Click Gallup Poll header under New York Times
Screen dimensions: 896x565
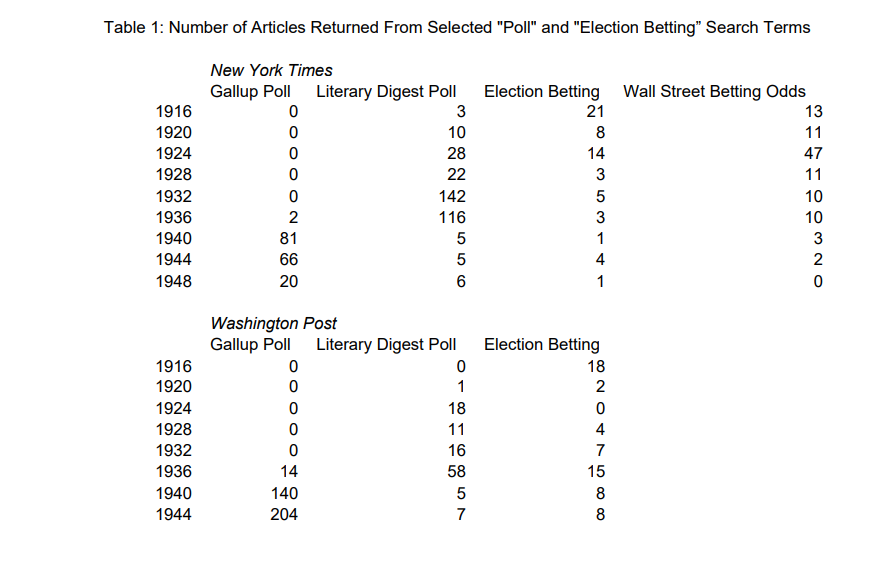pyautogui.click(x=250, y=92)
